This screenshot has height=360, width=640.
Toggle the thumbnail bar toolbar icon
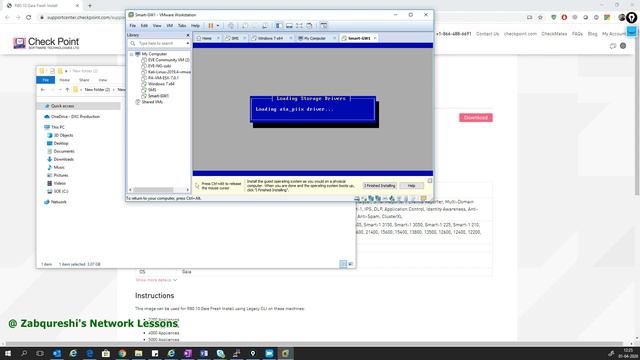click(289, 26)
